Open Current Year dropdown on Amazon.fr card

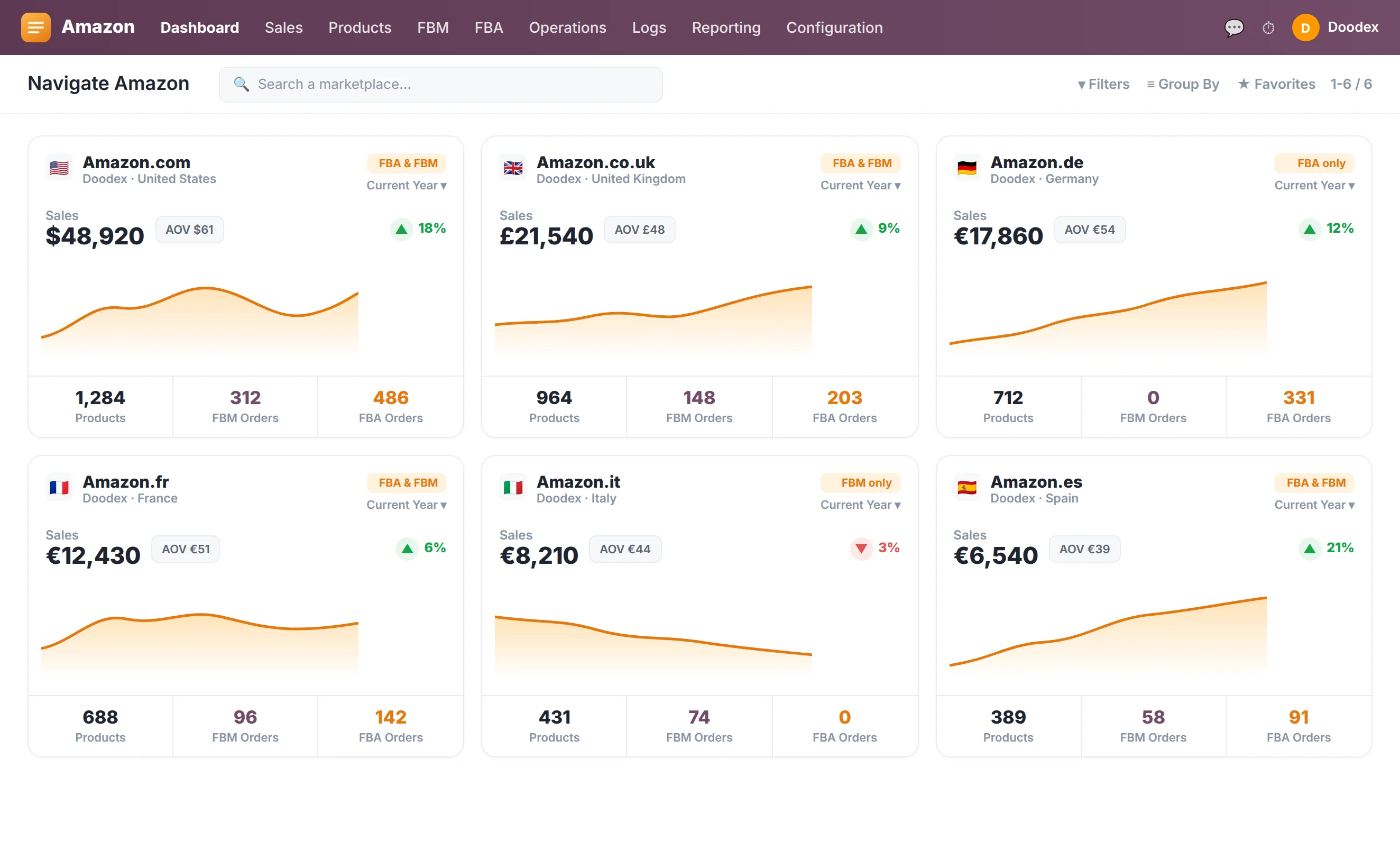pyautogui.click(x=406, y=505)
